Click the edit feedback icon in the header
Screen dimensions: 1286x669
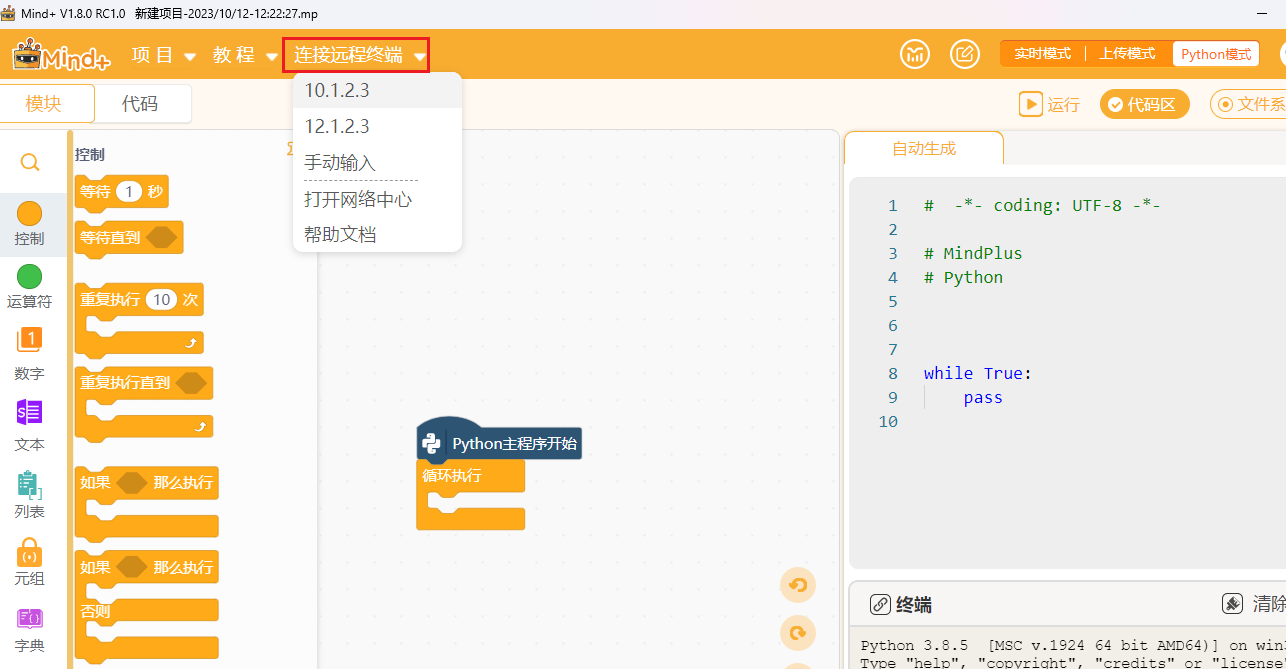pyautogui.click(x=964, y=54)
